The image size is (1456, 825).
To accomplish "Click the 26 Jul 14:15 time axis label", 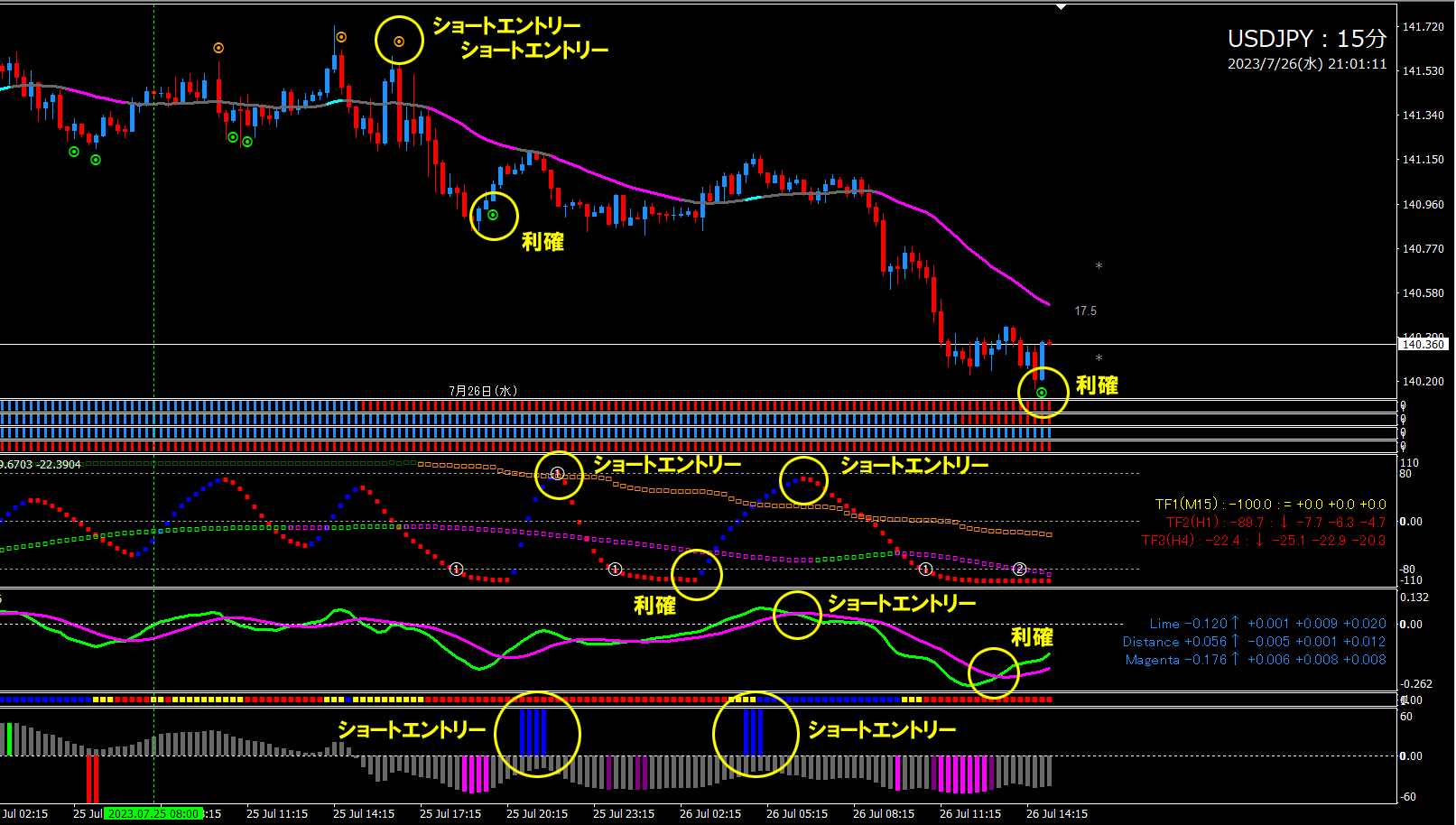I will (x=1057, y=813).
